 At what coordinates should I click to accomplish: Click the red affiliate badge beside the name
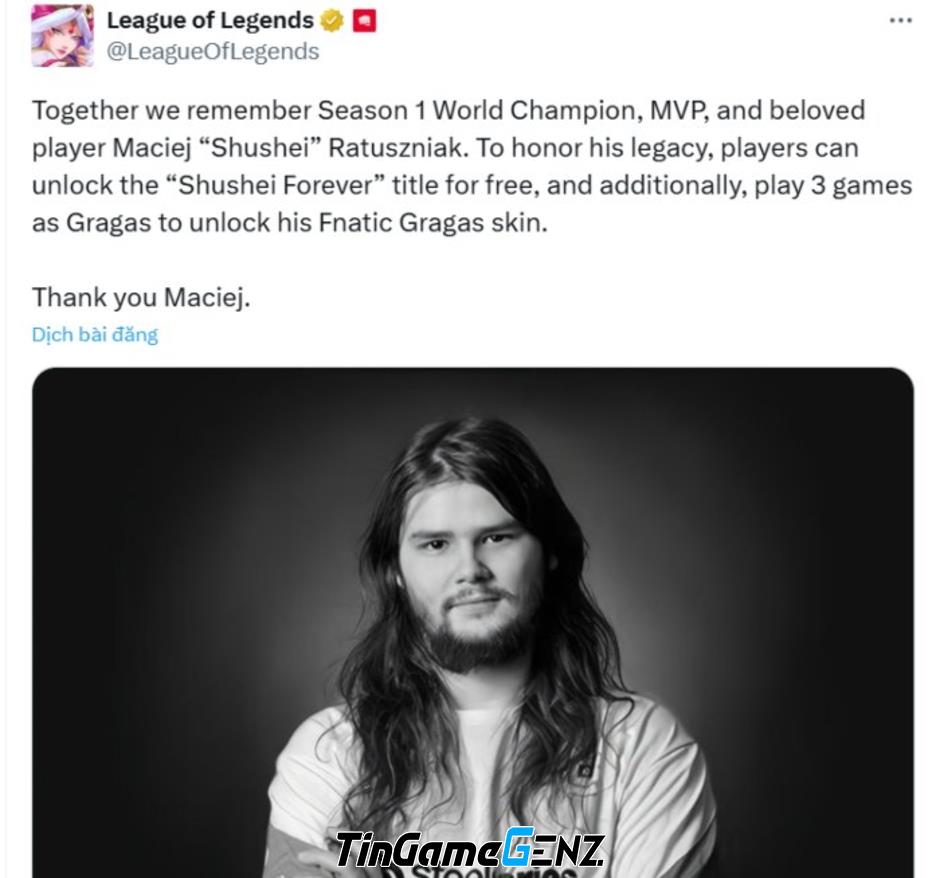[364, 21]
